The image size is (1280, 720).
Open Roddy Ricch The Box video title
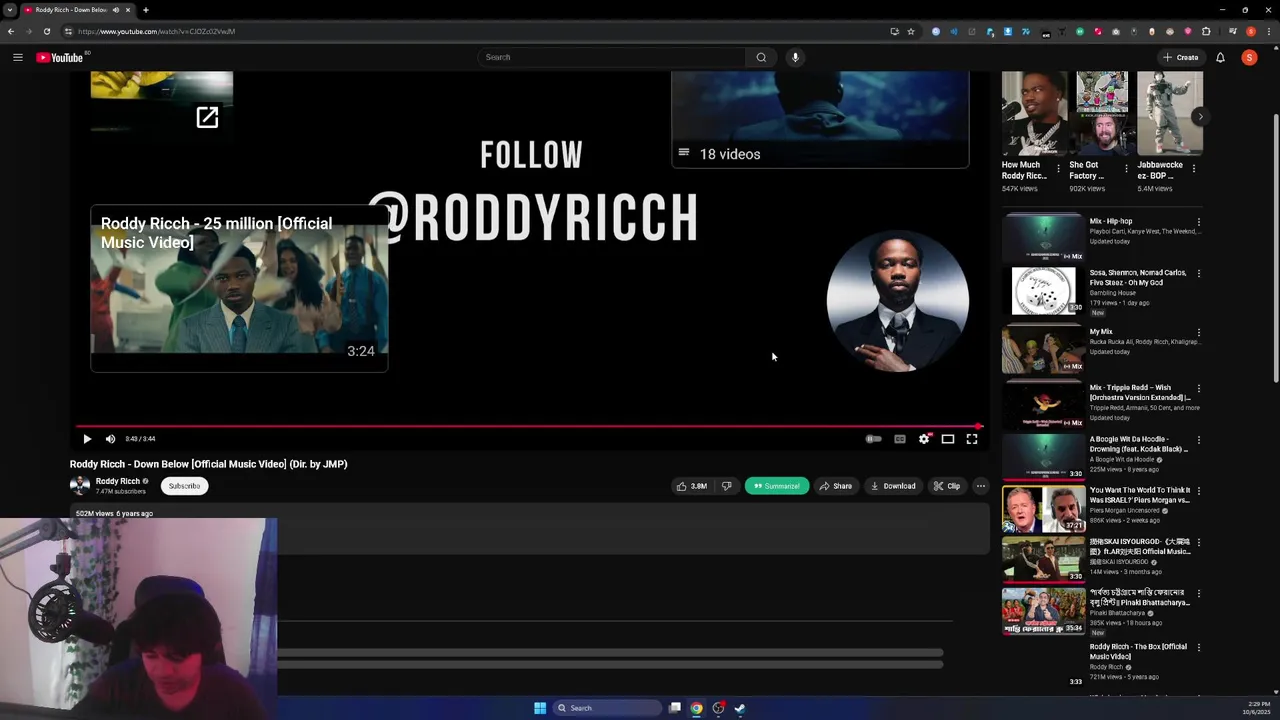[1138, 651]
